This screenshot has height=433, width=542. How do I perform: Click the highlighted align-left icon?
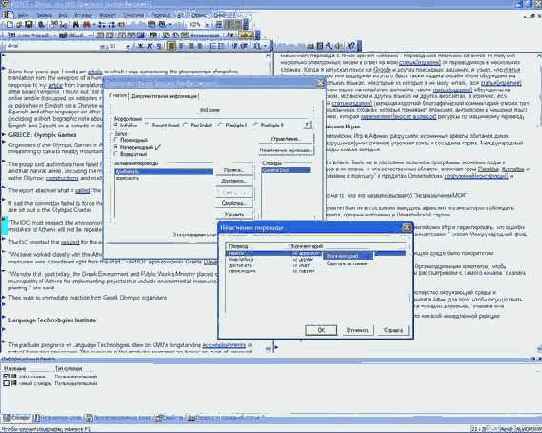point(171,46)
